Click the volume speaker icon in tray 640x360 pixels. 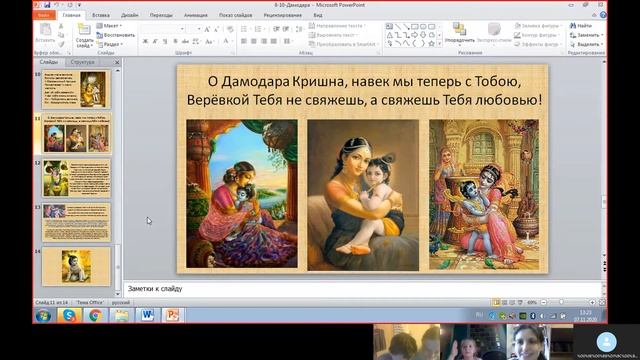pyautogui.click(x=542, y=316)
